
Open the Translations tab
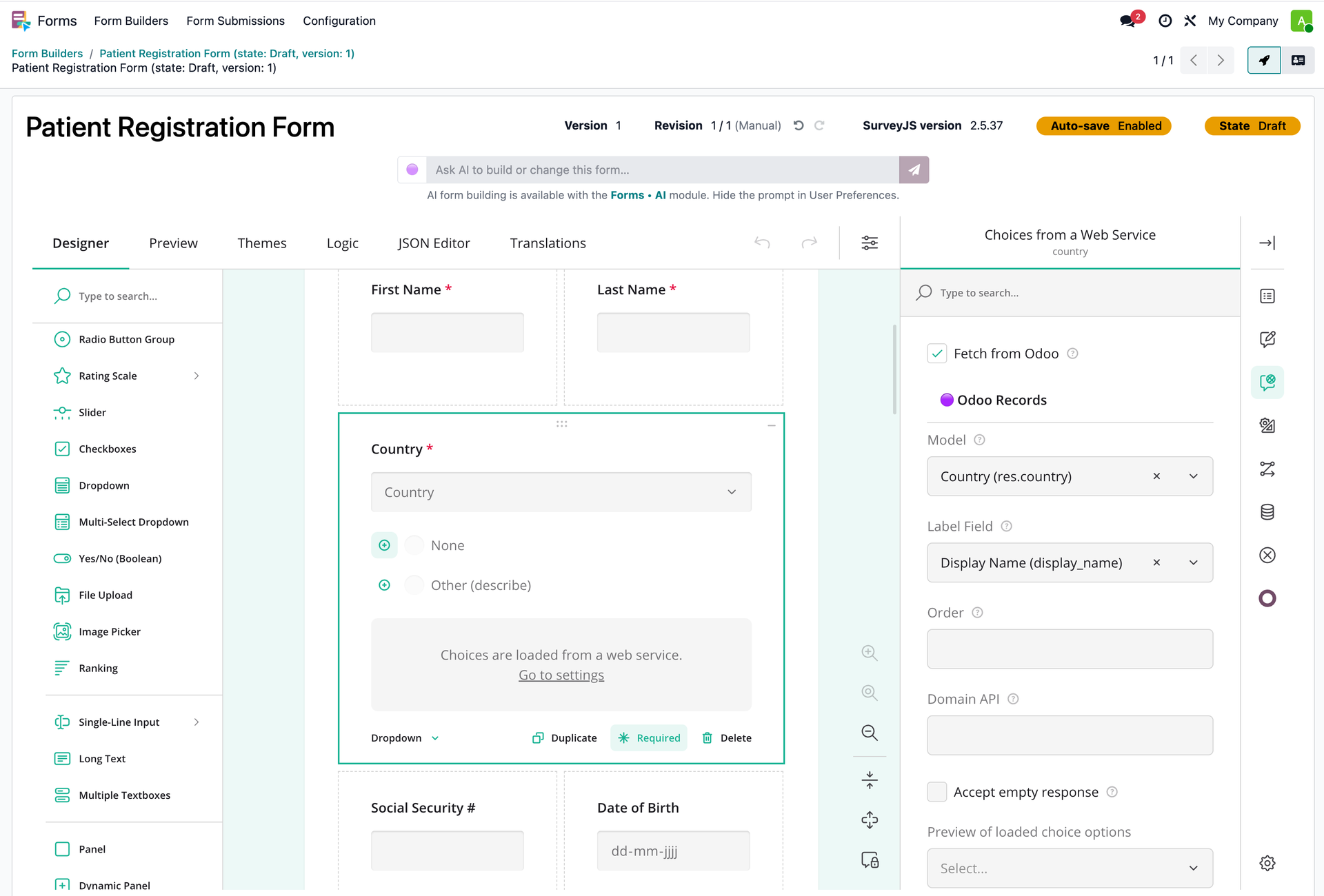548,243
